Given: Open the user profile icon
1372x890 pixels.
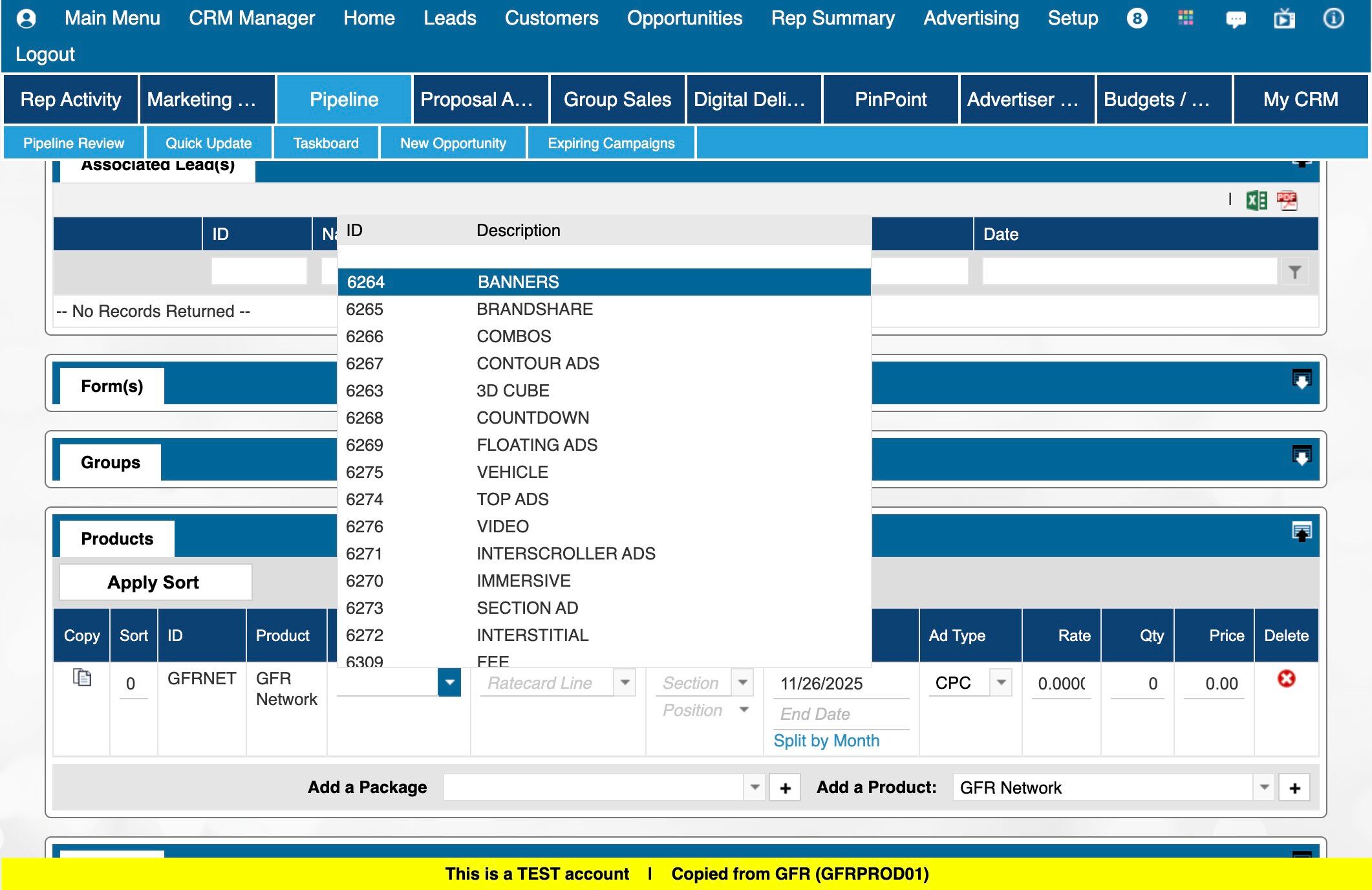Looking at the screenshot, I should [x=26, y=18].
